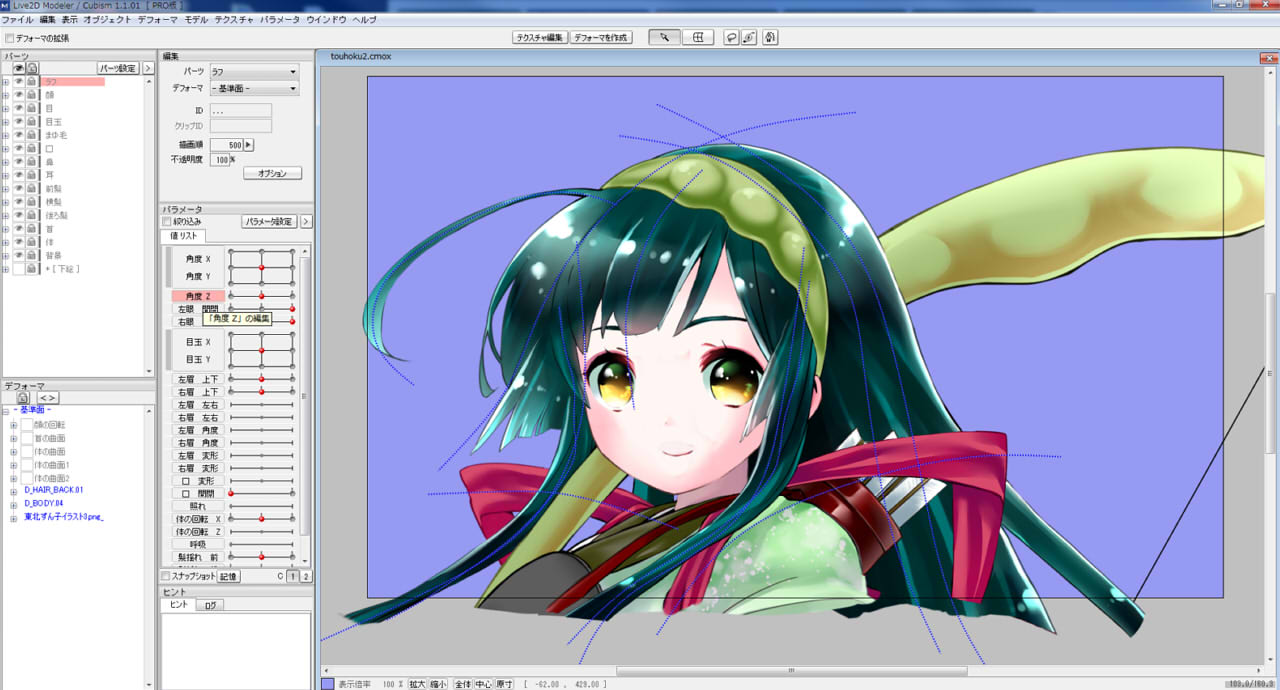Open the デフォーマ menu in menu bar
This screenshot has width=1280, height=690.
[x=158, y=20]
